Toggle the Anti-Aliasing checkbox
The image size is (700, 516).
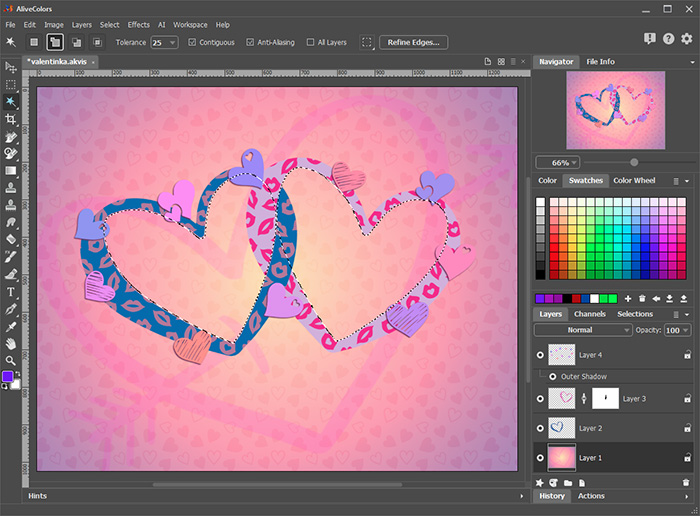[x=250, y=42]
